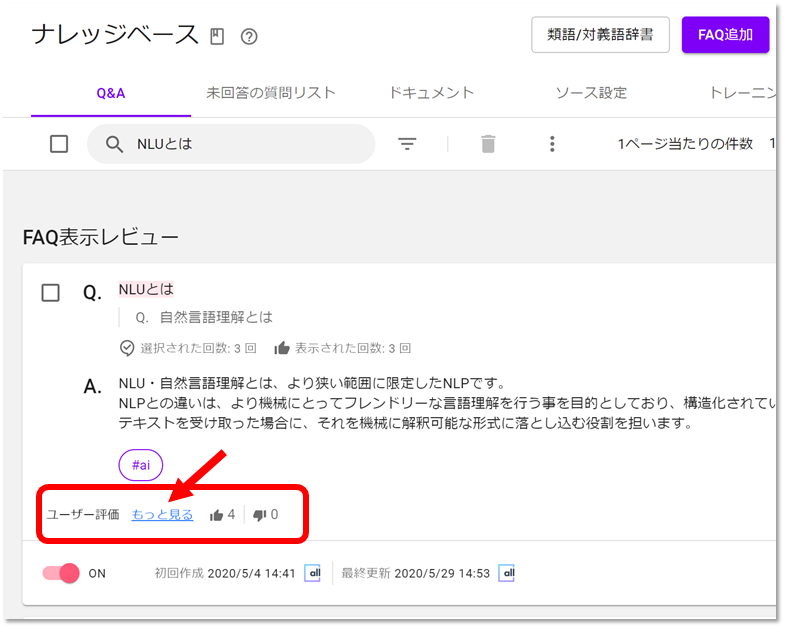Click the editor avatar next to 最終更新
The width and height of the screenshot is (785, 628).
point(507,573)
